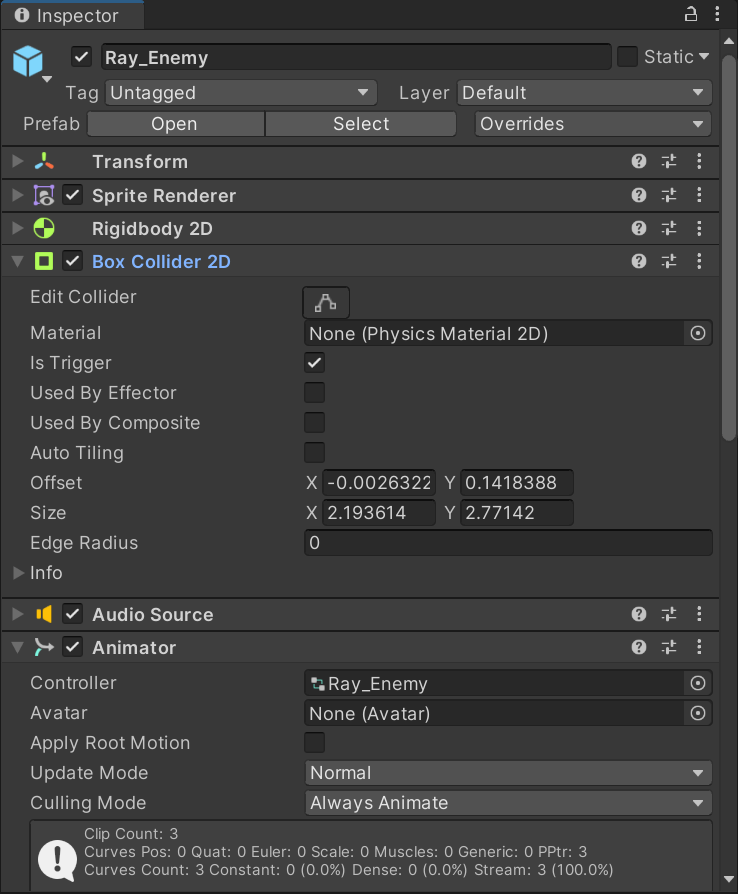The width and height of the screenshot is (738, 894).
Task: Open Audio Source help reference
Action: click(x=639, y=614)
